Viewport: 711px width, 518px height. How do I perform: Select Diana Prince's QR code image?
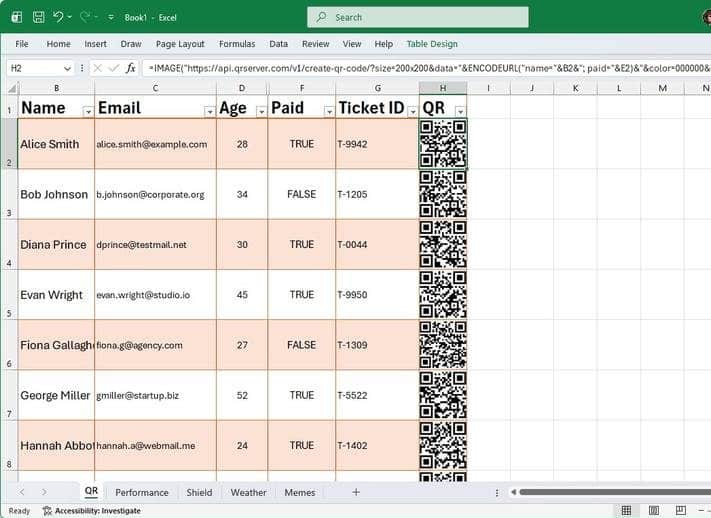(443, 244)
